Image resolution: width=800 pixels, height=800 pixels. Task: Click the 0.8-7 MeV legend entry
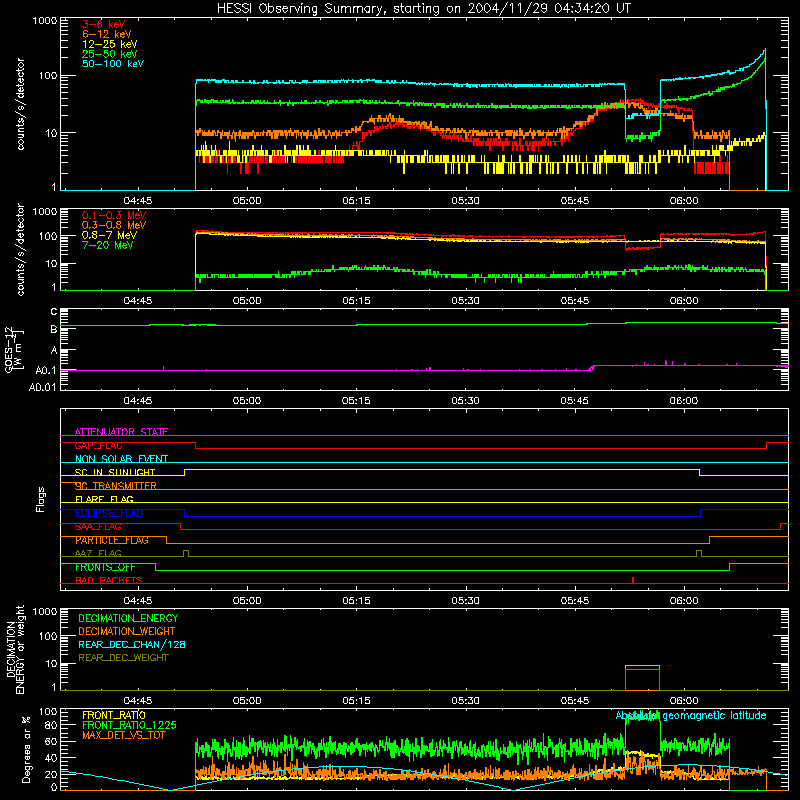pyautogui.click(x=109, y=235)
